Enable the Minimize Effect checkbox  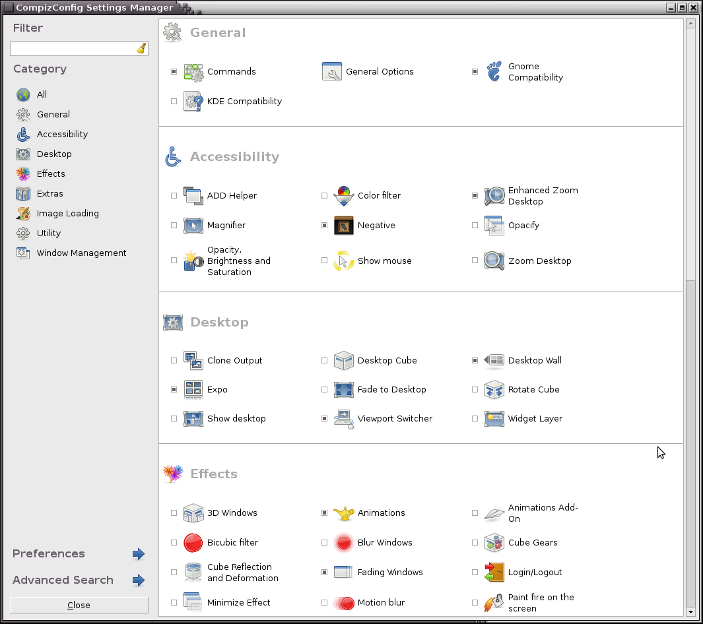point(174,603)
